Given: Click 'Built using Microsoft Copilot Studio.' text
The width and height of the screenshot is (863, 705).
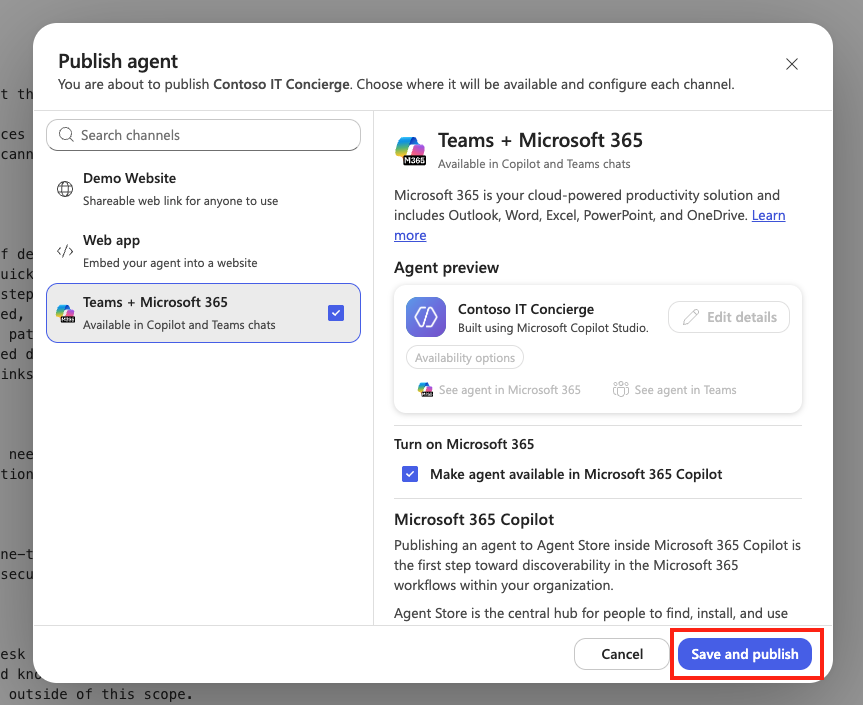Looking at the screenshot, I should [x=553, y=328].
